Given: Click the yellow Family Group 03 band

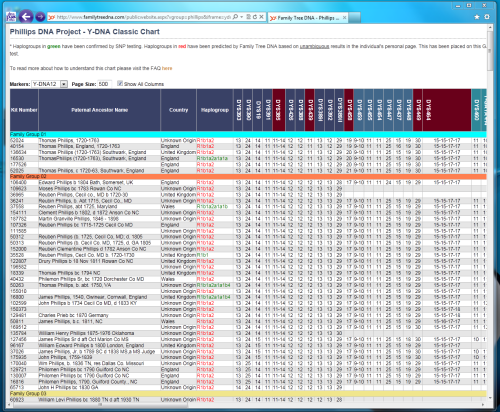Looking at the screenshot, I should (248, 394).
